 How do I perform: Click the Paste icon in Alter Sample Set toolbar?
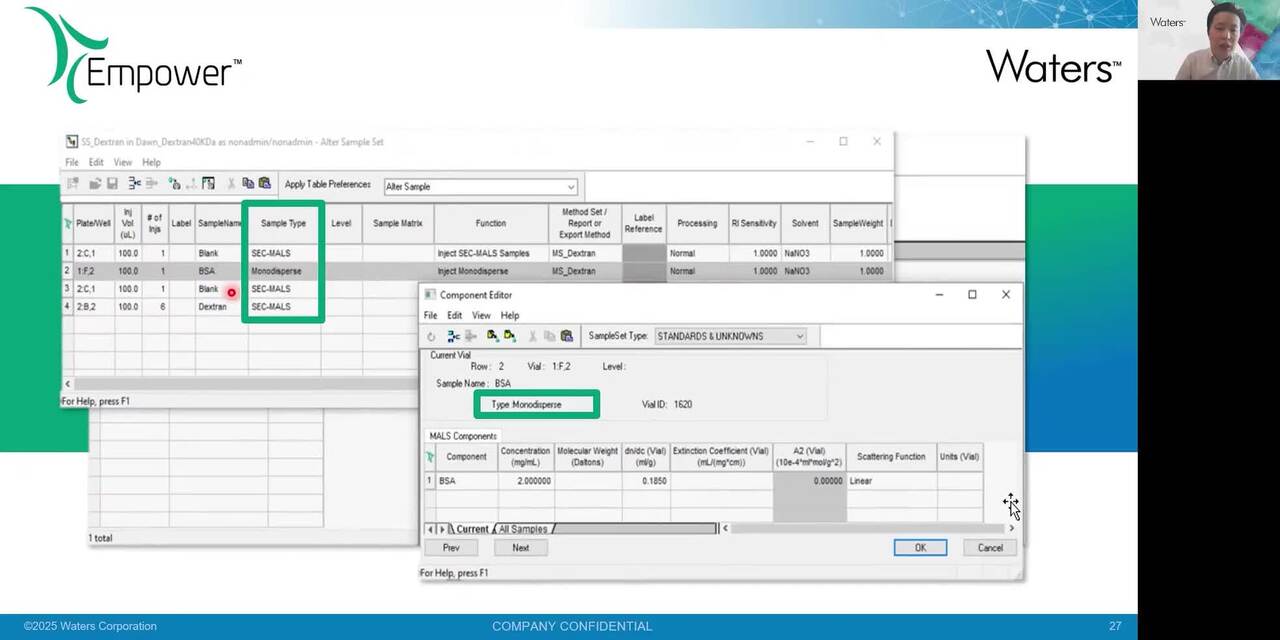[264, 184]
